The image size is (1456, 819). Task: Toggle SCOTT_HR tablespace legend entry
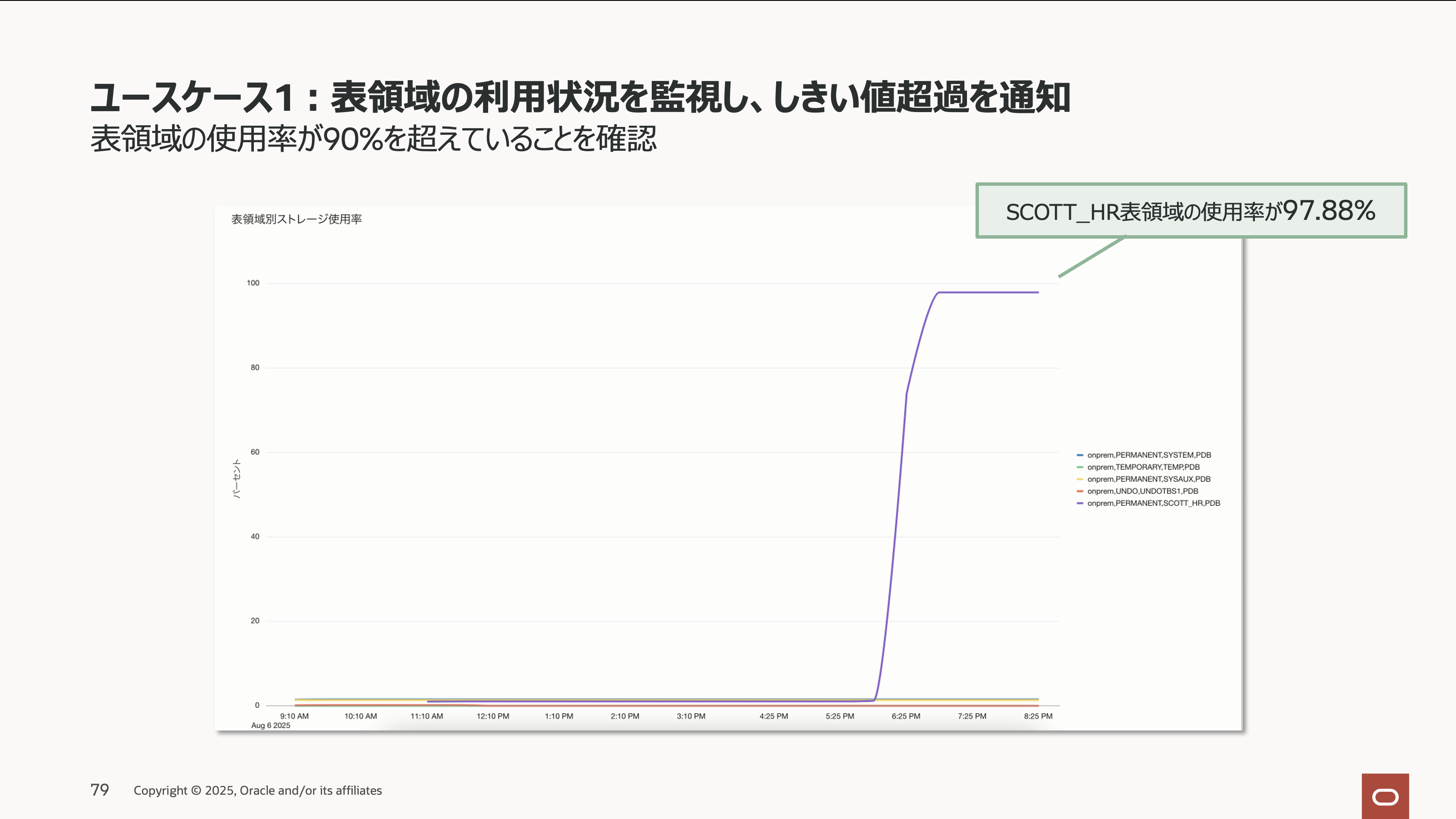[1153, 503]
